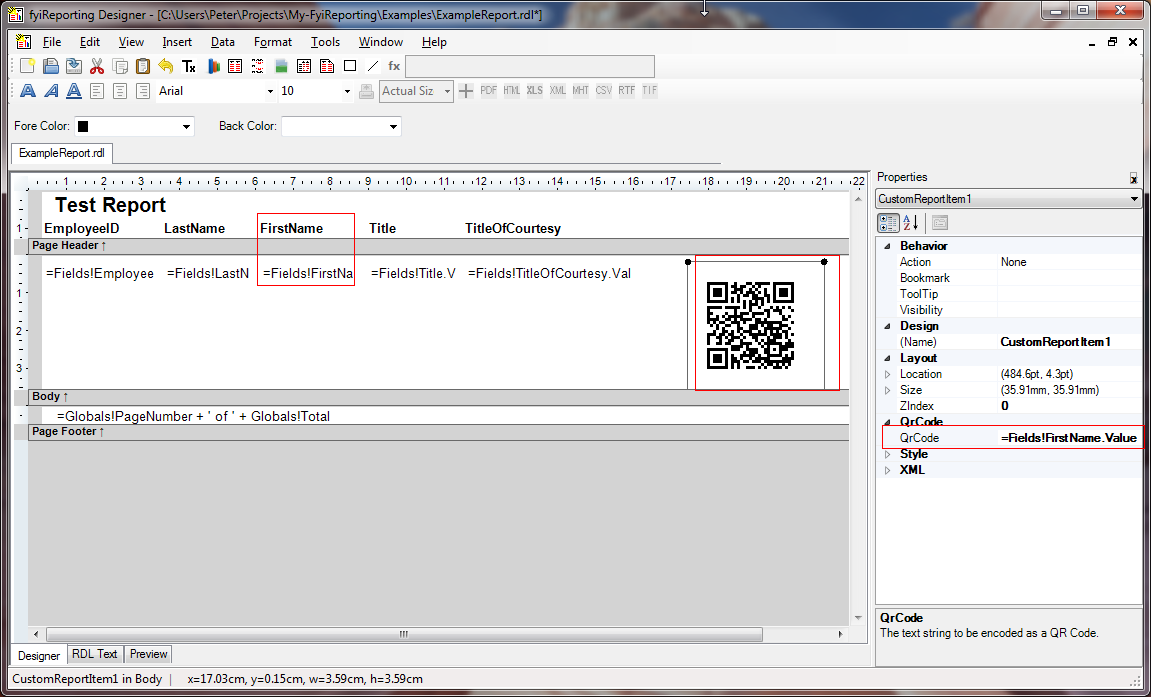This screenshot has height=697, width=1151.
Task: Select the Image insert tool
Action: pos(281,66)
